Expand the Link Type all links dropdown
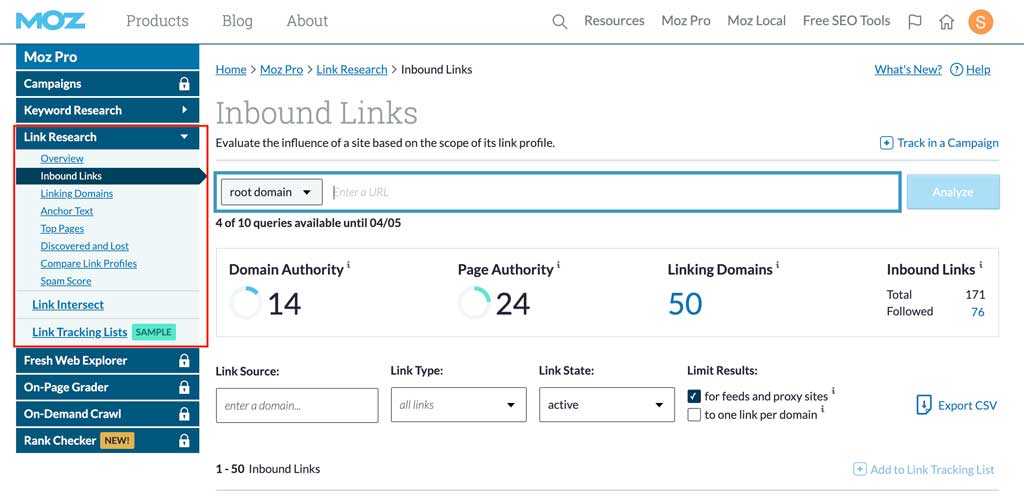This screenshot has height=497, width=1024. point(458,405)
